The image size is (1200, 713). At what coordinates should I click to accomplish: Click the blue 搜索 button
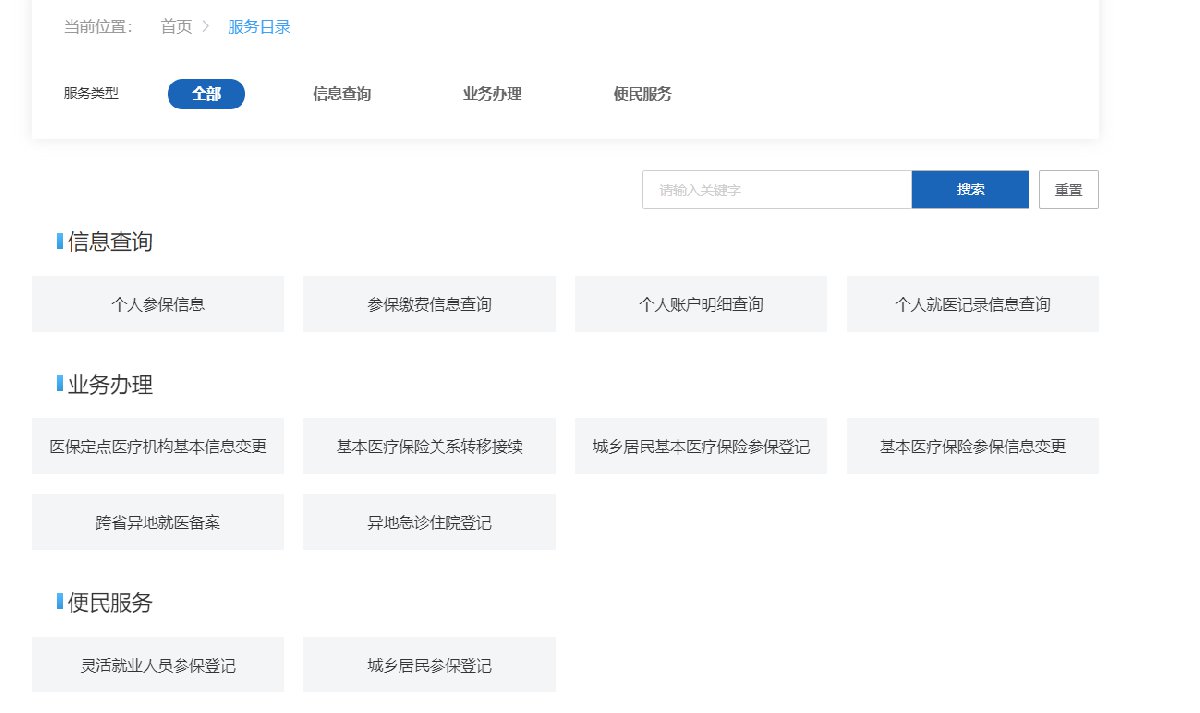tap(970, 189)
